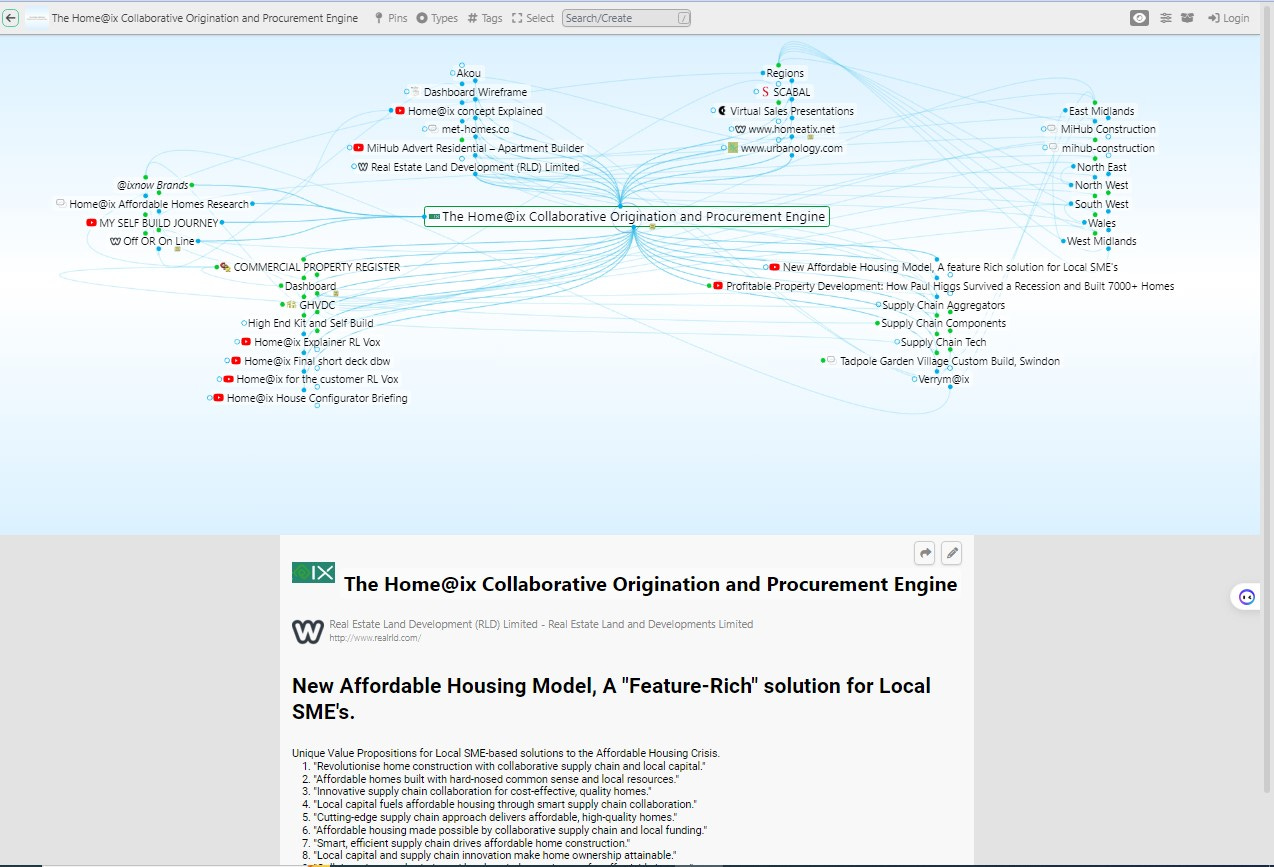Screen dimensions: 1274x867
Task: Click the icon beside the GHVDC thought
Action: pyautogui.click(x=291, y=305)
